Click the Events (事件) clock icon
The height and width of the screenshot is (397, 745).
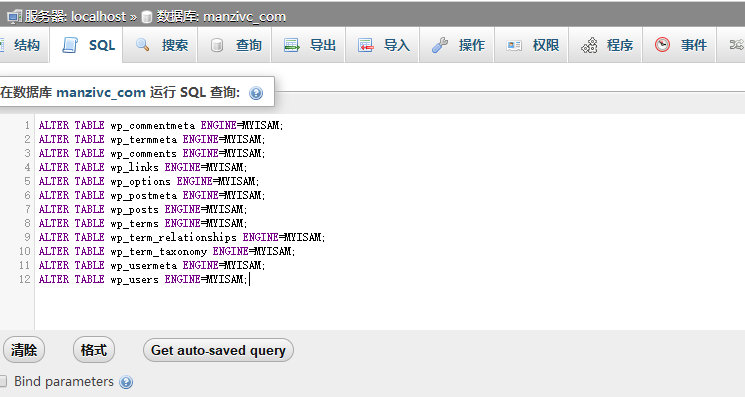pos(662,45)
